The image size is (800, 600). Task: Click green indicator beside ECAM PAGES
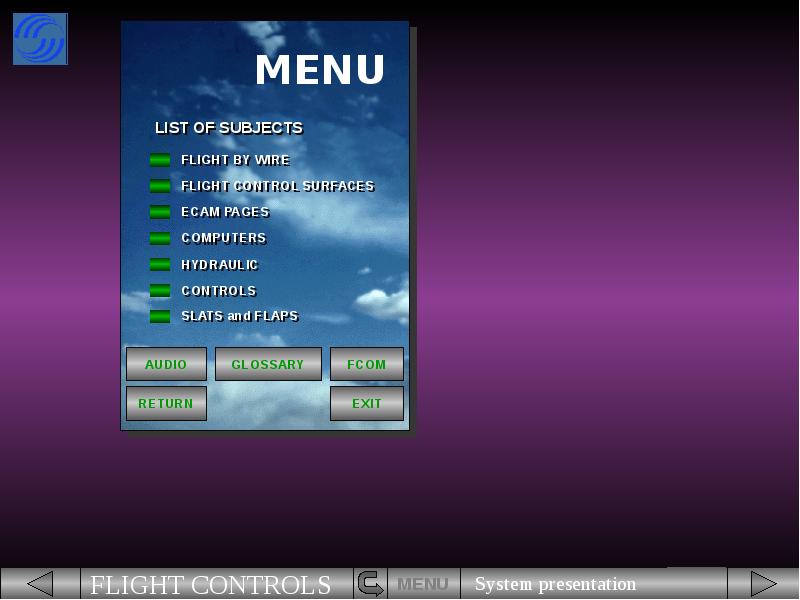pyautogui.click(x=160, y=212)
